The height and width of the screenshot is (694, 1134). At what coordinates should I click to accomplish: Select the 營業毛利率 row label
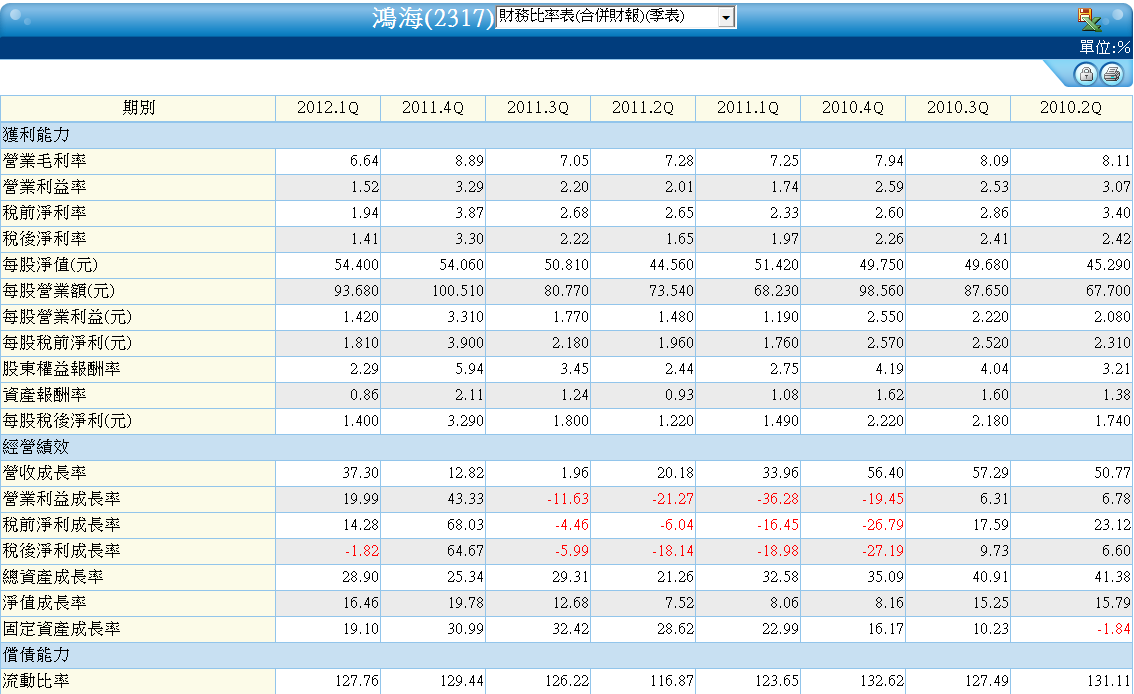point(45,160)
